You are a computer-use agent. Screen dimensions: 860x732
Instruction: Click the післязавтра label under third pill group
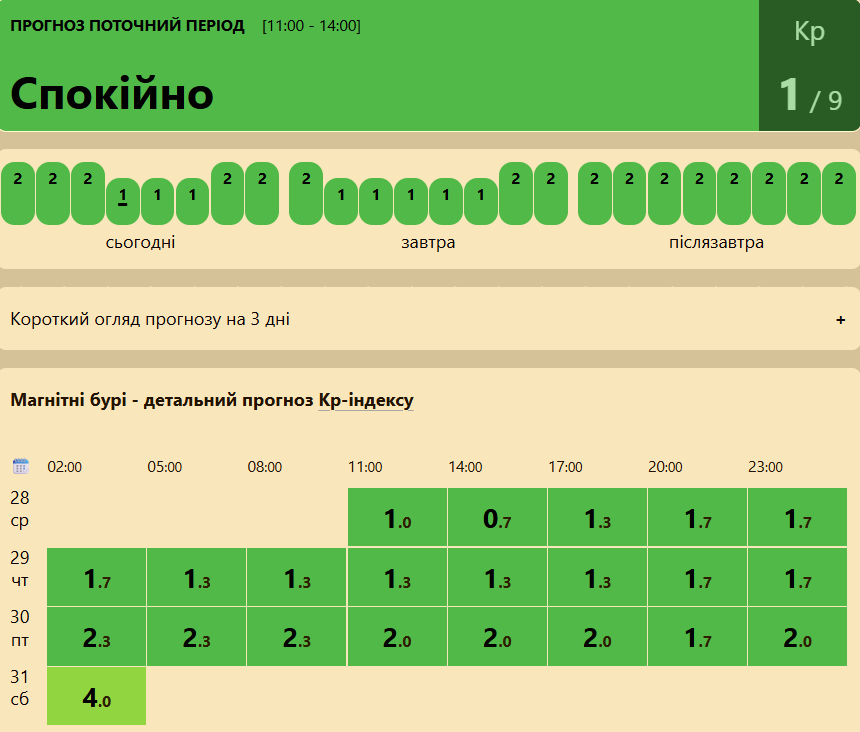tap(716, 242)
